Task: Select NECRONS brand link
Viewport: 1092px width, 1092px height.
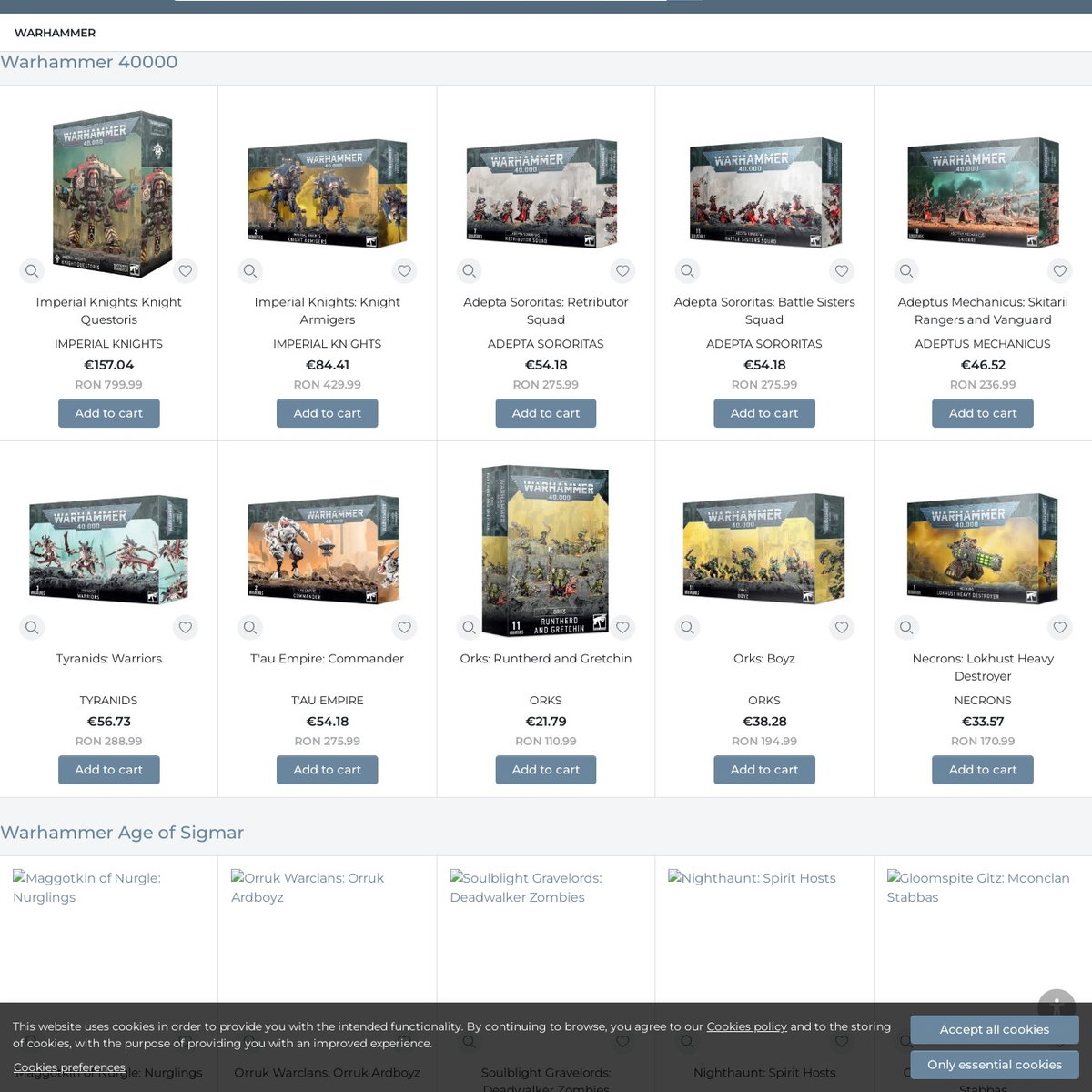Action: 983,701
